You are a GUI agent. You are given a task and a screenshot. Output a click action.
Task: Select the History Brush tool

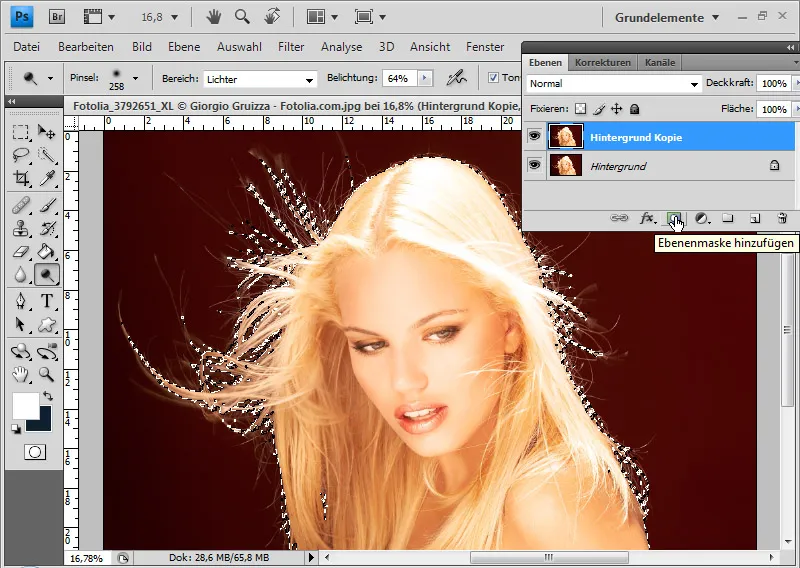(46, 228)
